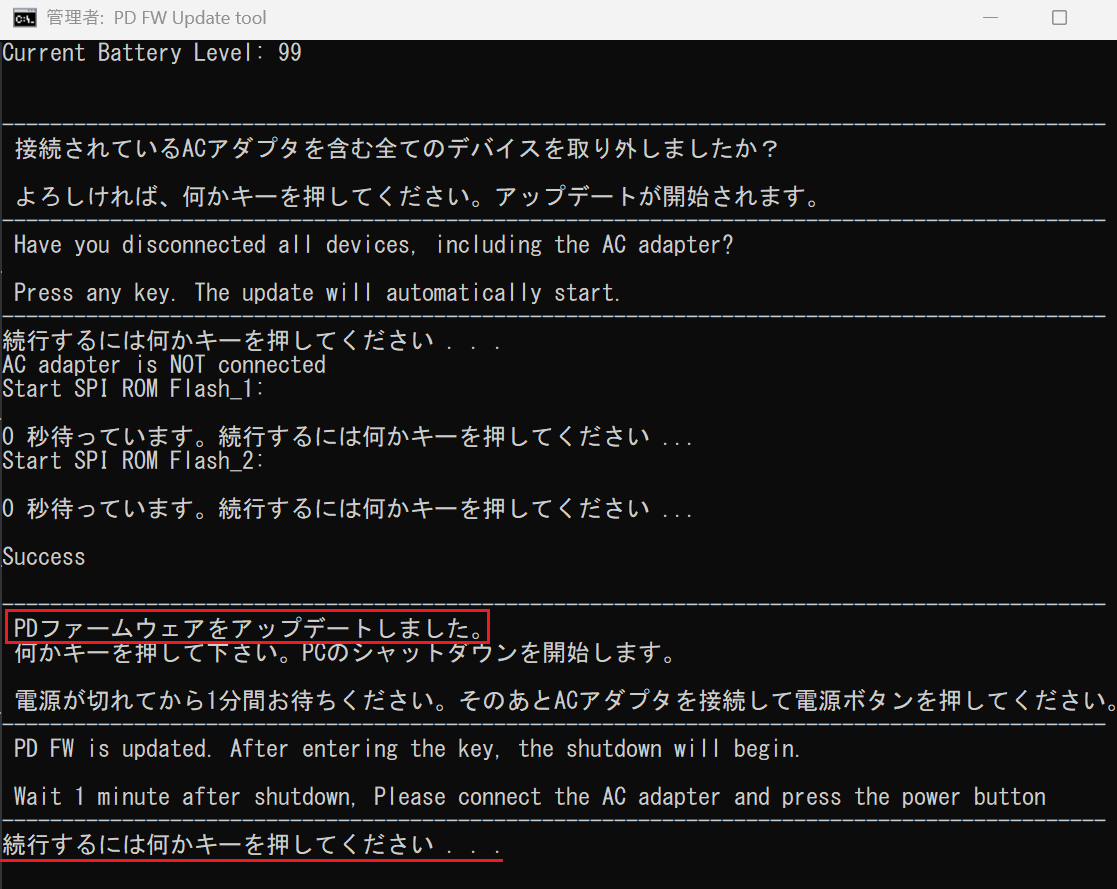This screenshot has height=889, width=1117.
Task: Click the "0 秒待っています" line below Flash_1
Action: [347, 437]
